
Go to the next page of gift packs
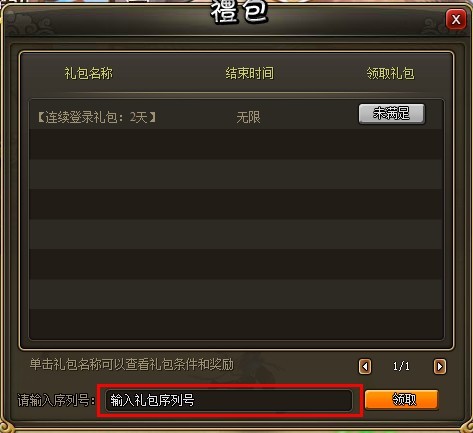point(440,366)
